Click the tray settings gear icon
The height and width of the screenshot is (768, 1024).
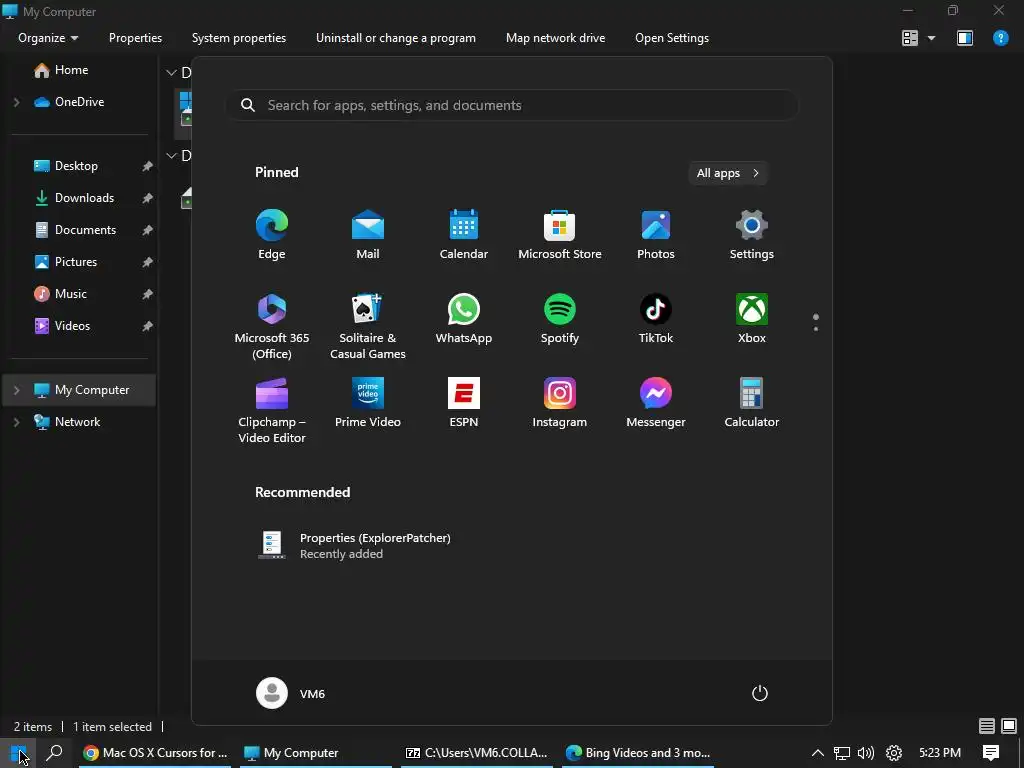click(894, 753)
